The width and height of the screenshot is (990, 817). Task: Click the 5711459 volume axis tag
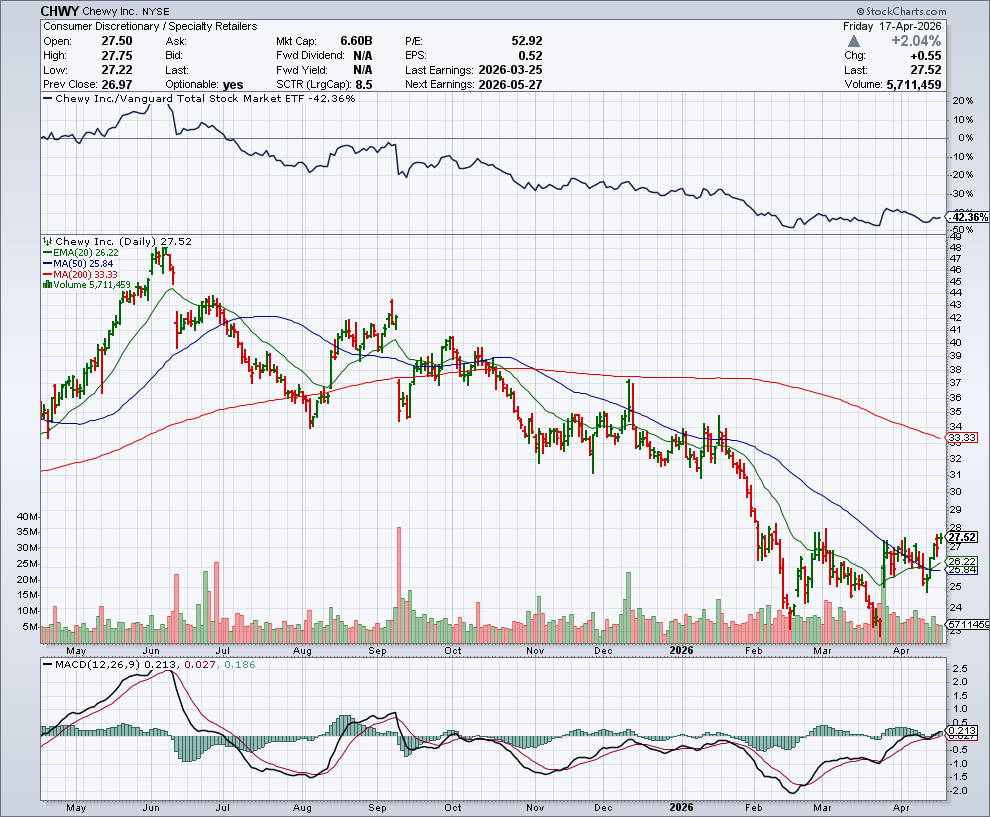969,624
